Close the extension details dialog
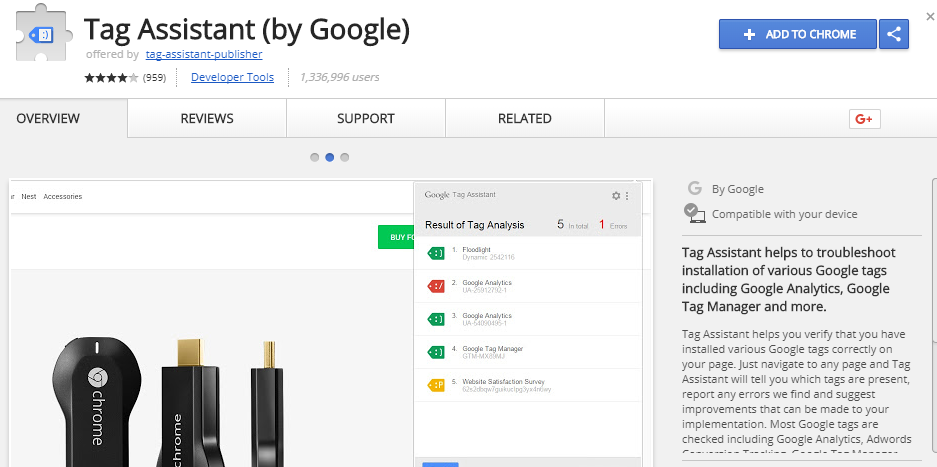This screenshot has width=937, height=467. 930,17
